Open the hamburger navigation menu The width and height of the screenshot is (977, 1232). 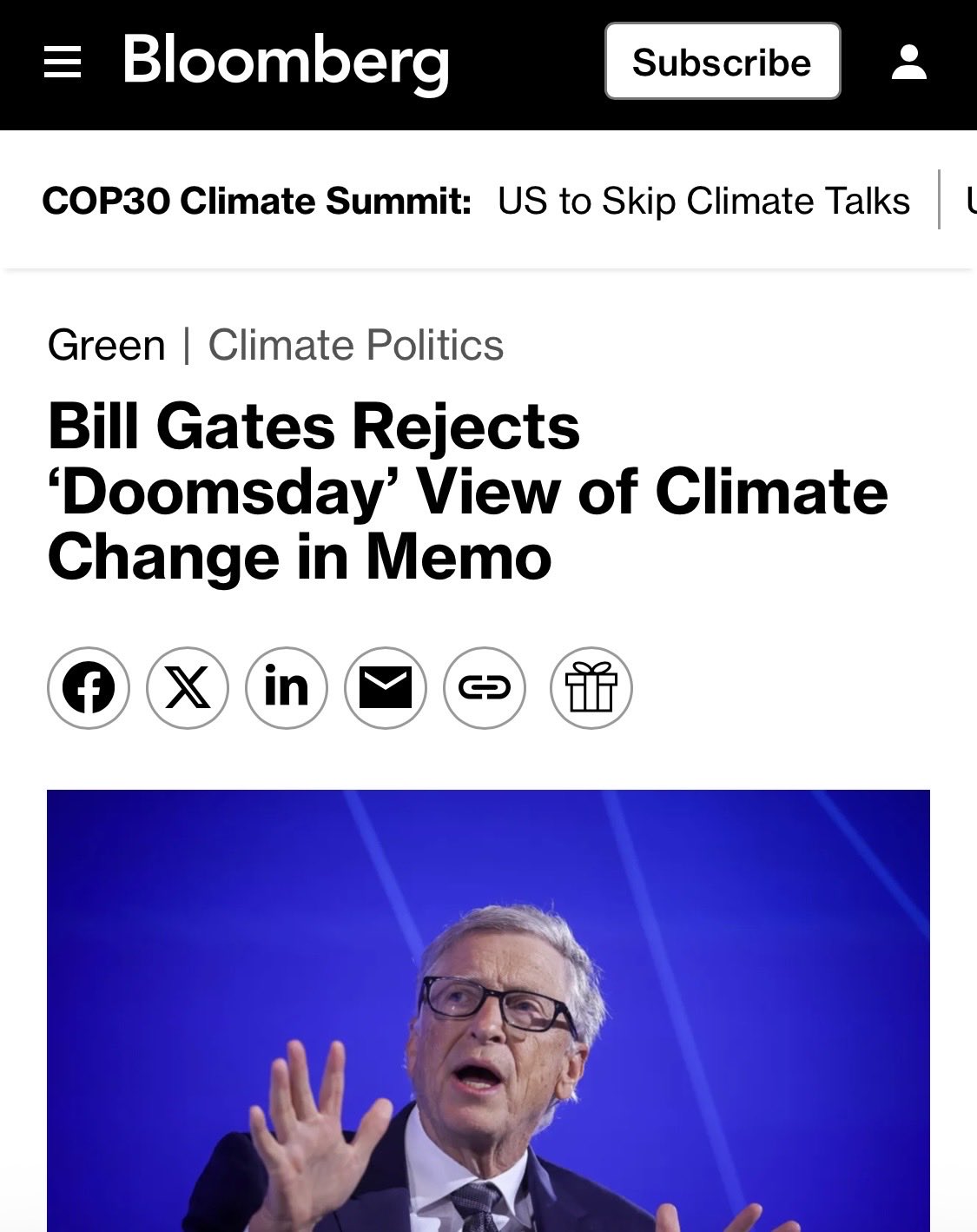tap(63, 63)
